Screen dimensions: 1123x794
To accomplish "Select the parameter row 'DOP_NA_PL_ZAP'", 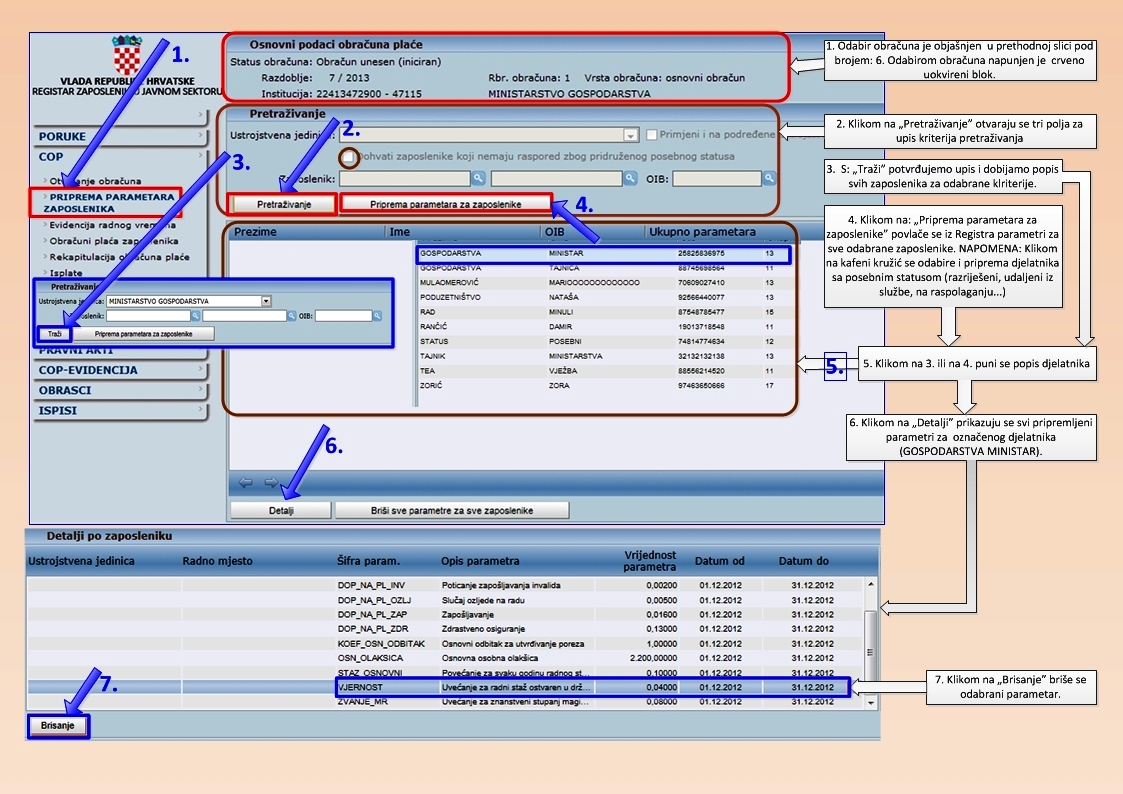I will [445, 614].
